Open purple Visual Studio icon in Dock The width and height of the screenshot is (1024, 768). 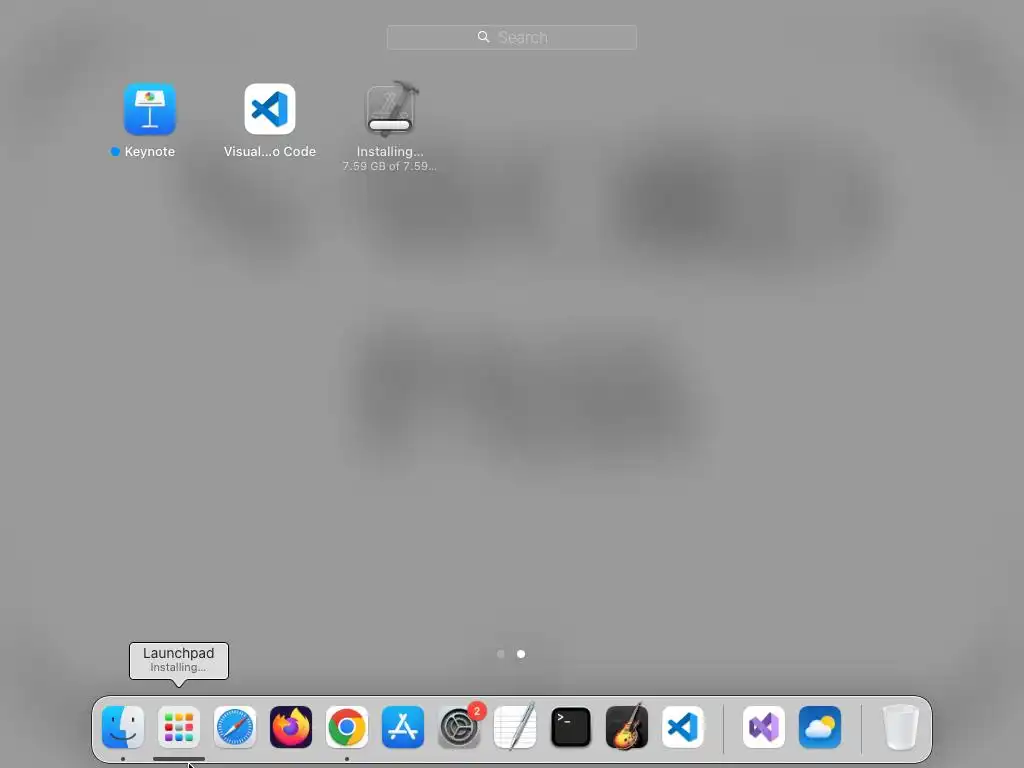[x=764, y=727]
